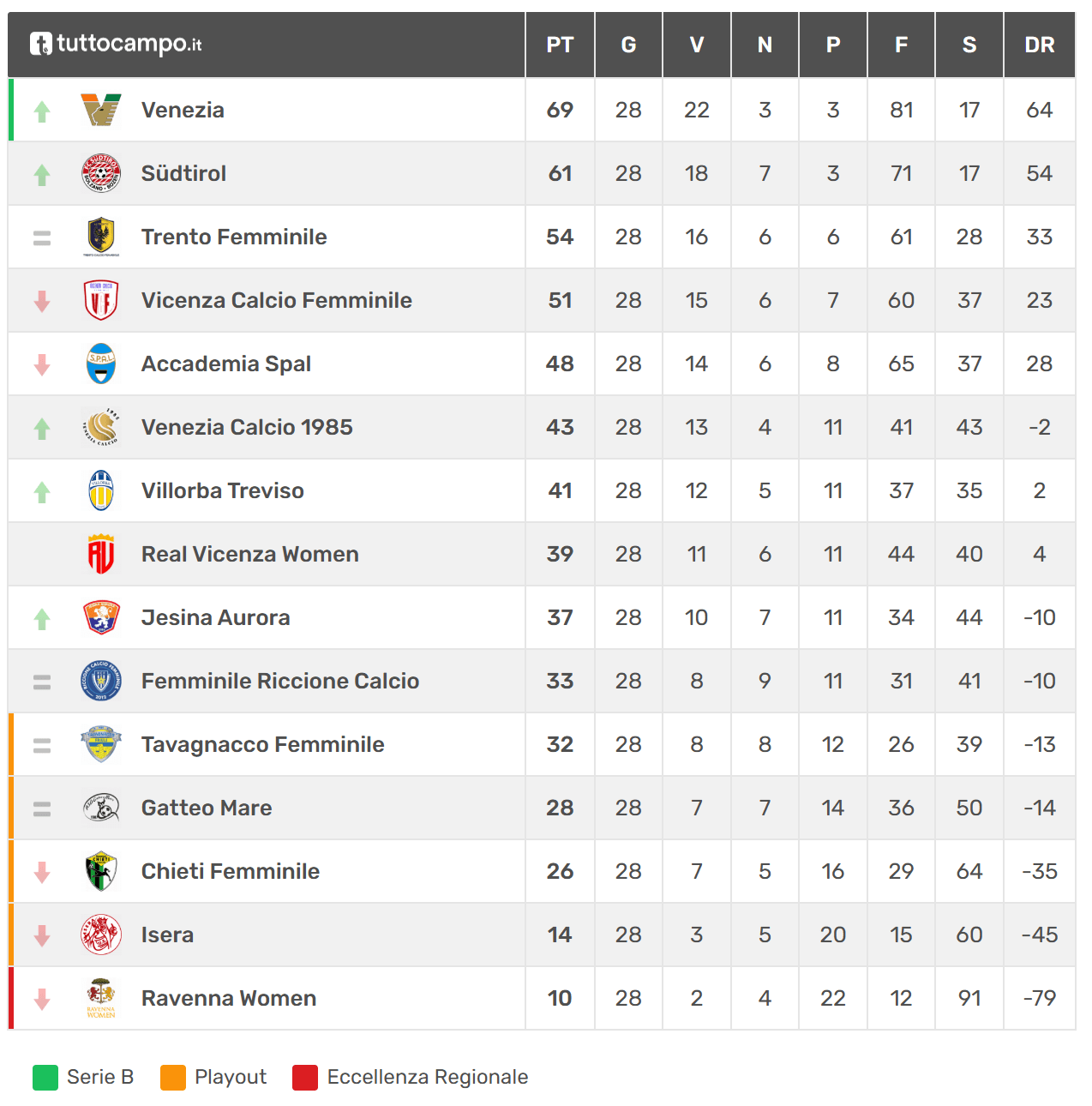The width and height of the screenshot is (1092, 1106).
Task: Open Vicenza Calcio Femminile team link
Action: 277,300
